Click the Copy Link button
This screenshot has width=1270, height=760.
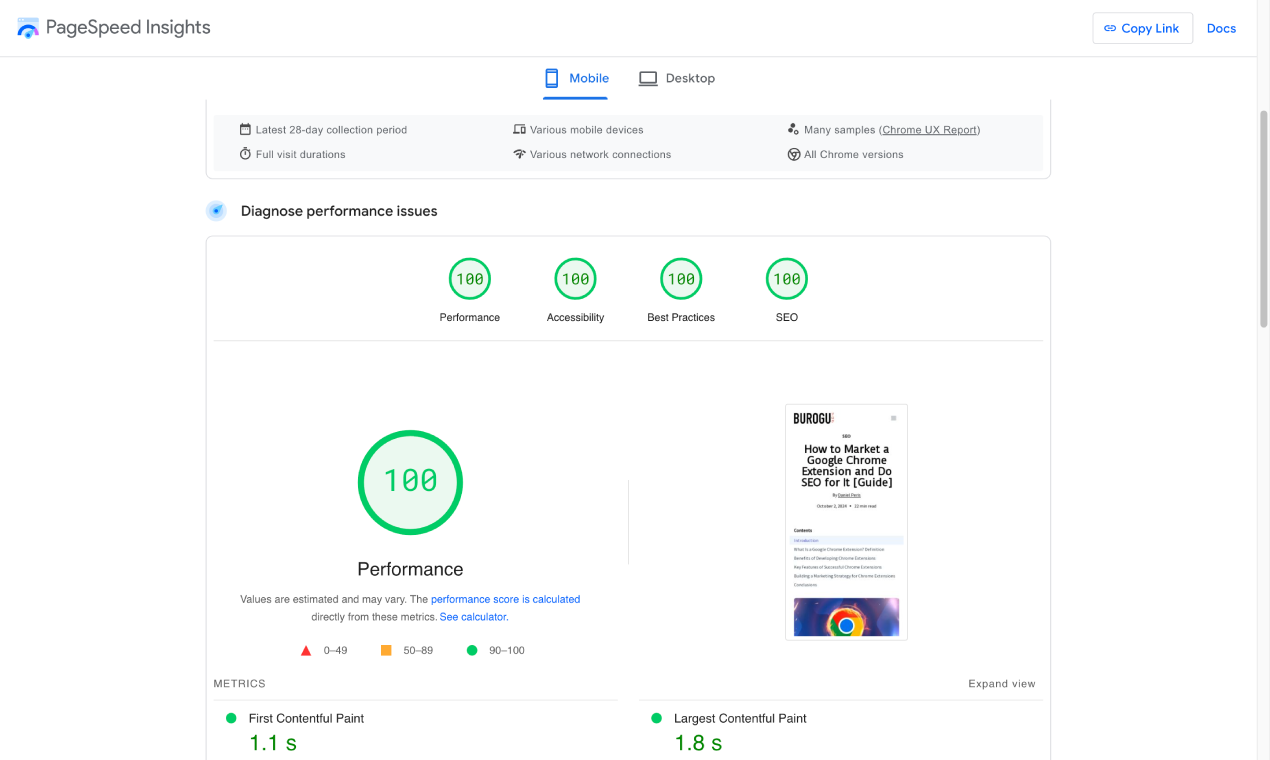1142,28
